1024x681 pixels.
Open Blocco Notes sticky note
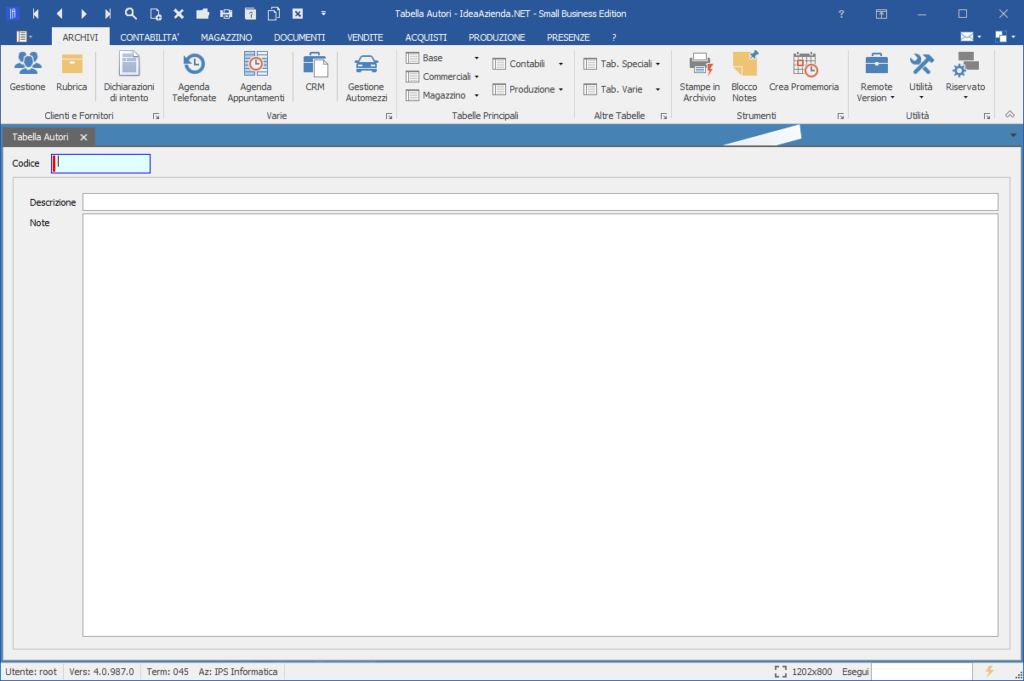pyautogui.click(x=744, y=77)
